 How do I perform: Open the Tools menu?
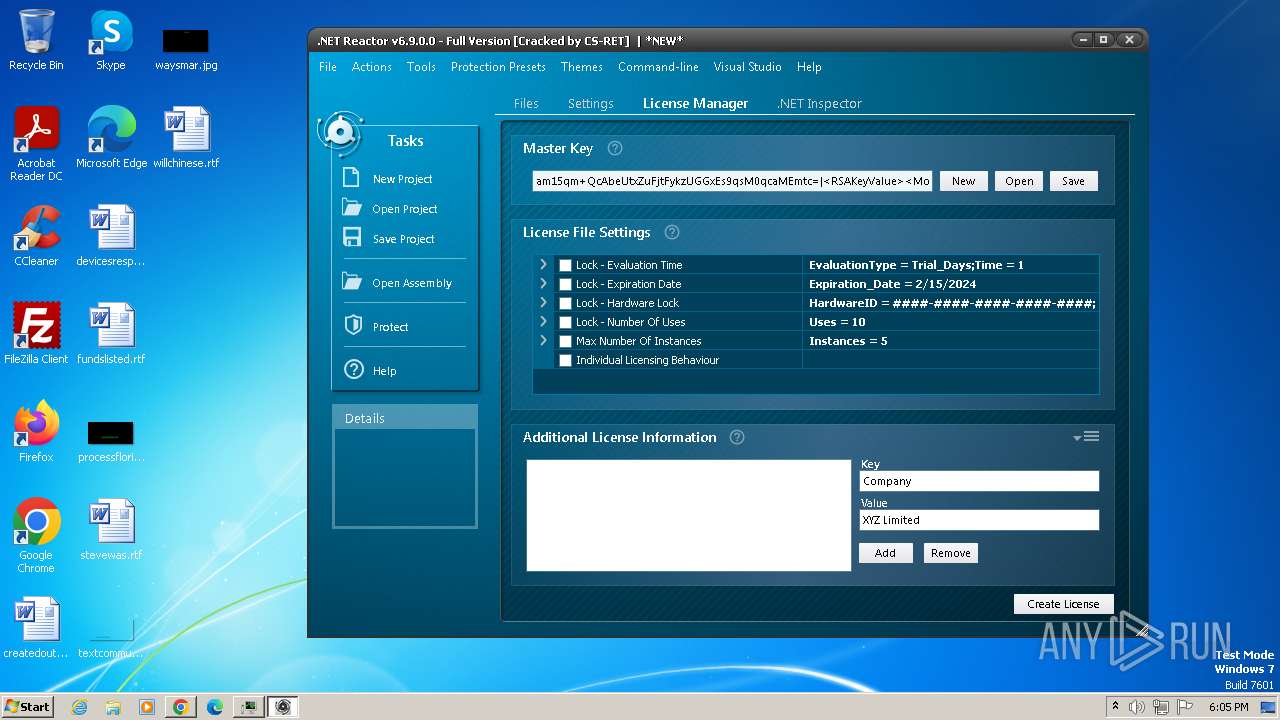421,67
